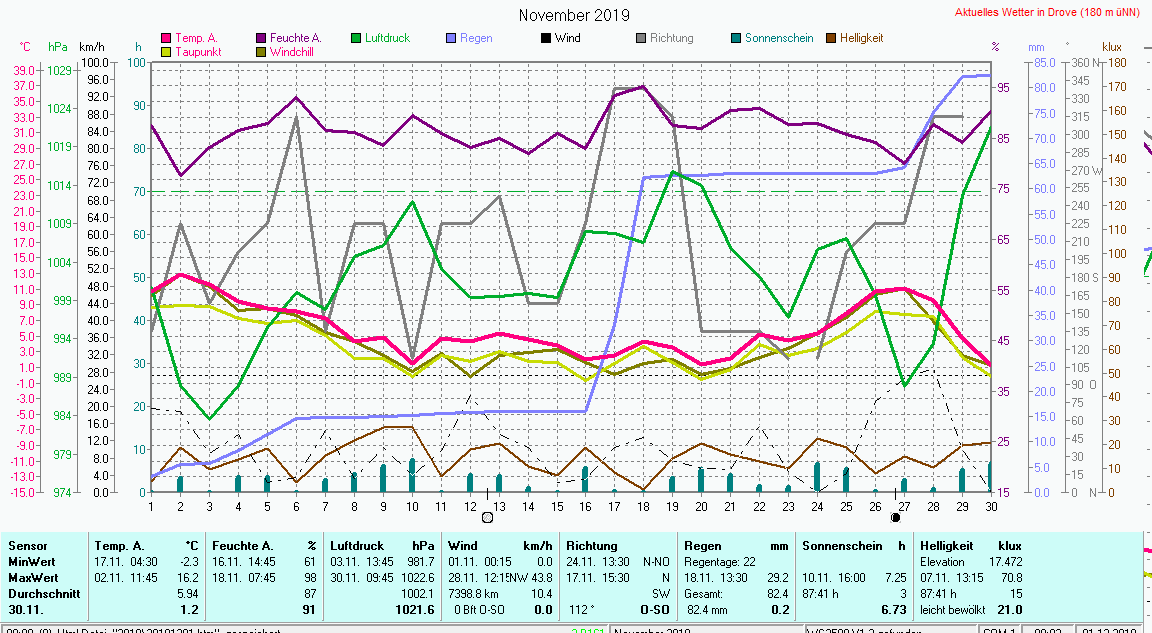Click the 'November 2019' chart title
This screenshot has height=633, width=1152.
[x=574, y=15]
